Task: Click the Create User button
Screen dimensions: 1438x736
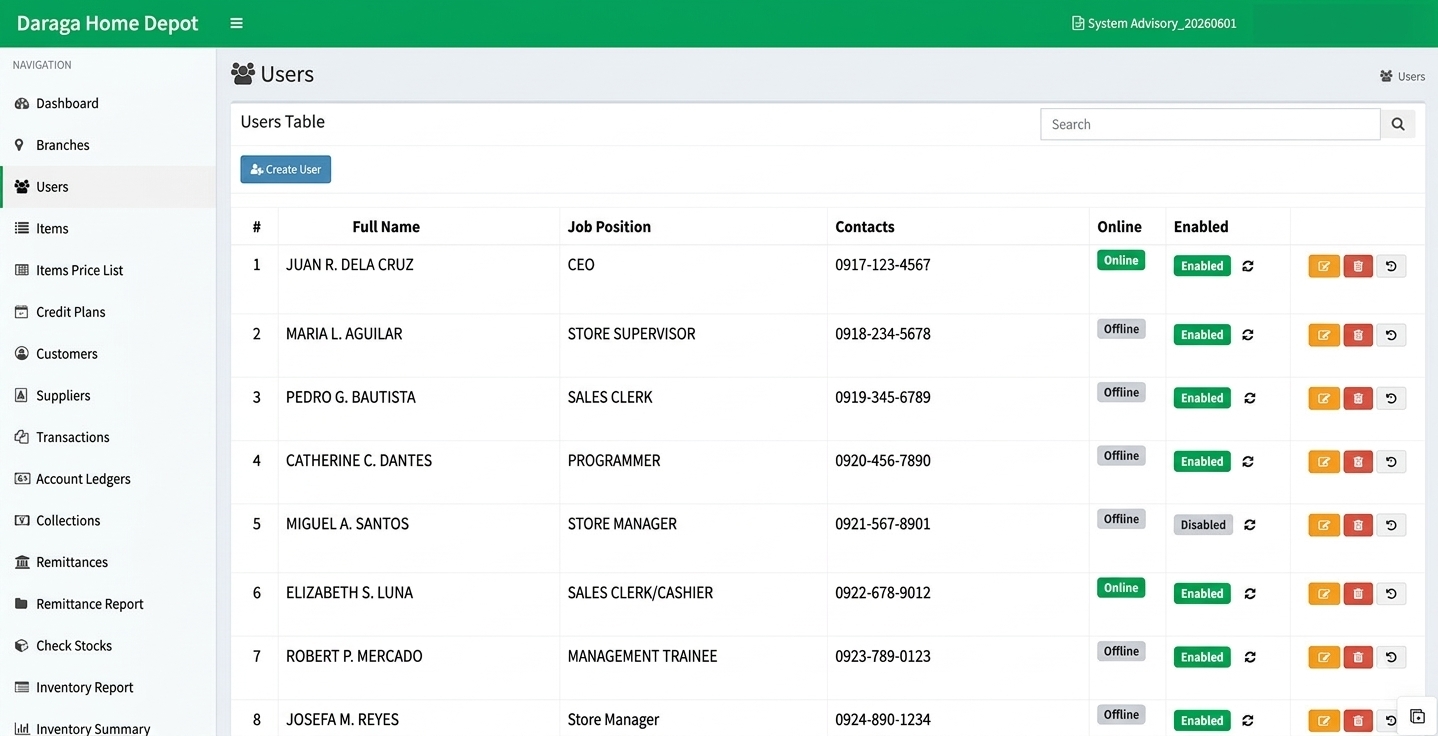Action: tap(285, 170)
